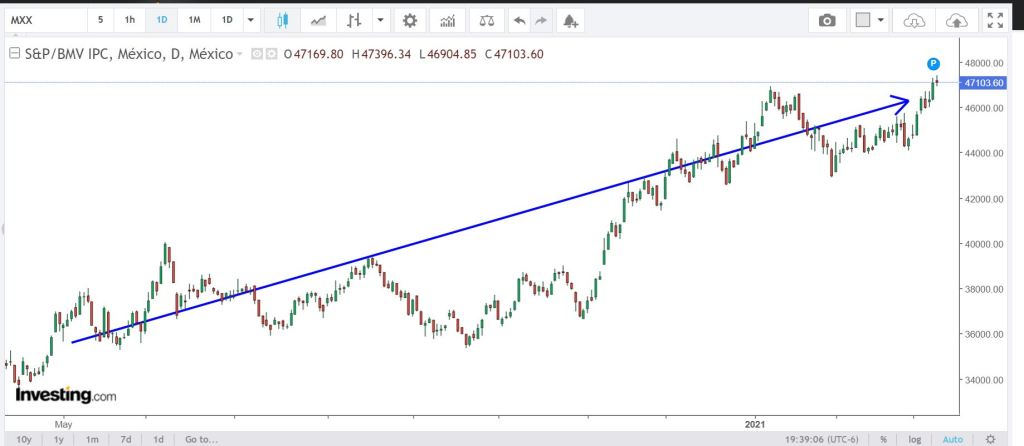Expand the time interval dropdown arrow
This screenshot has width=1024, height=446.
(x=250, y=20)
